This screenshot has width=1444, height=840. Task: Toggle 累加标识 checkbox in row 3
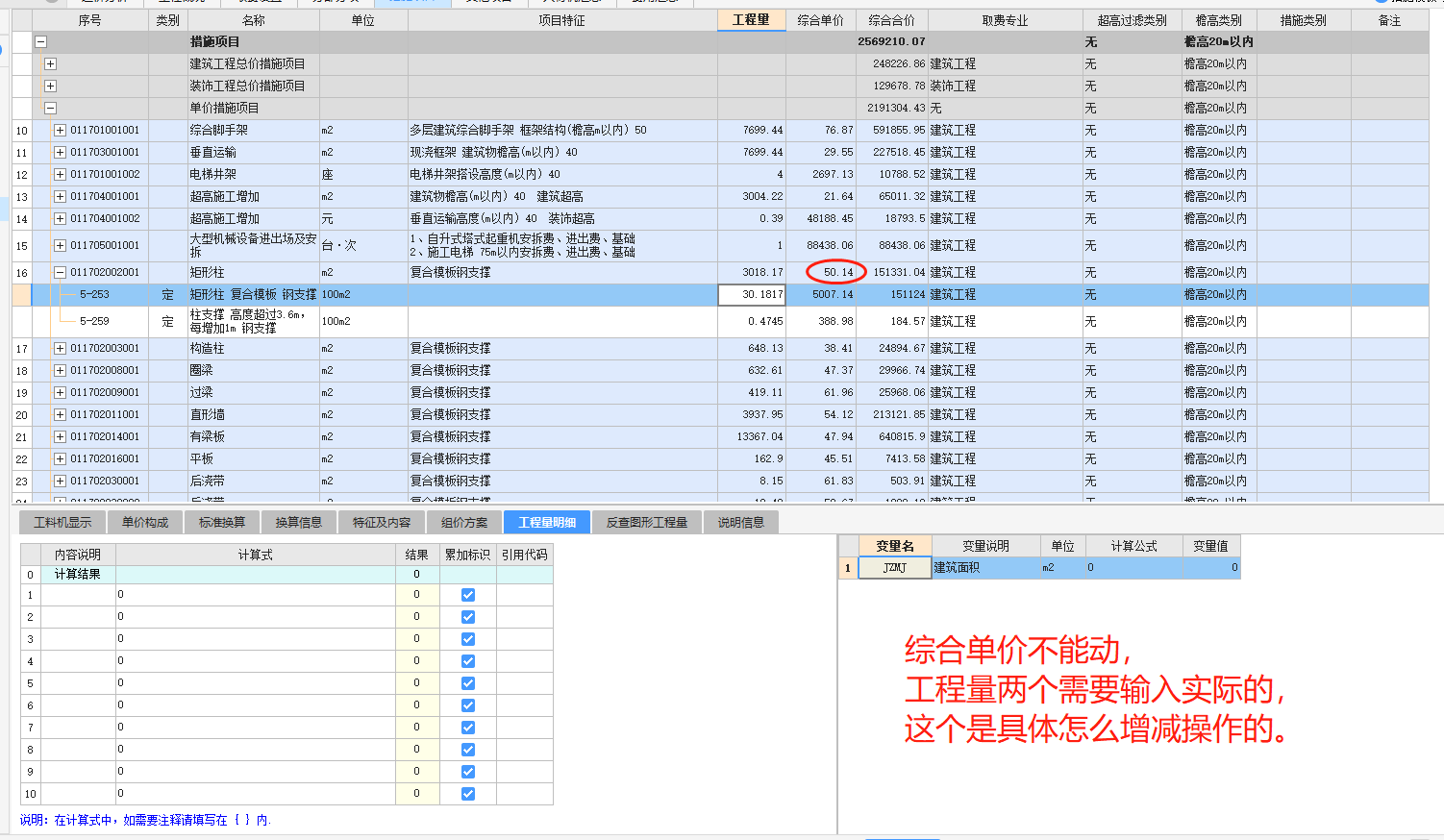click(x=468, y=639)
